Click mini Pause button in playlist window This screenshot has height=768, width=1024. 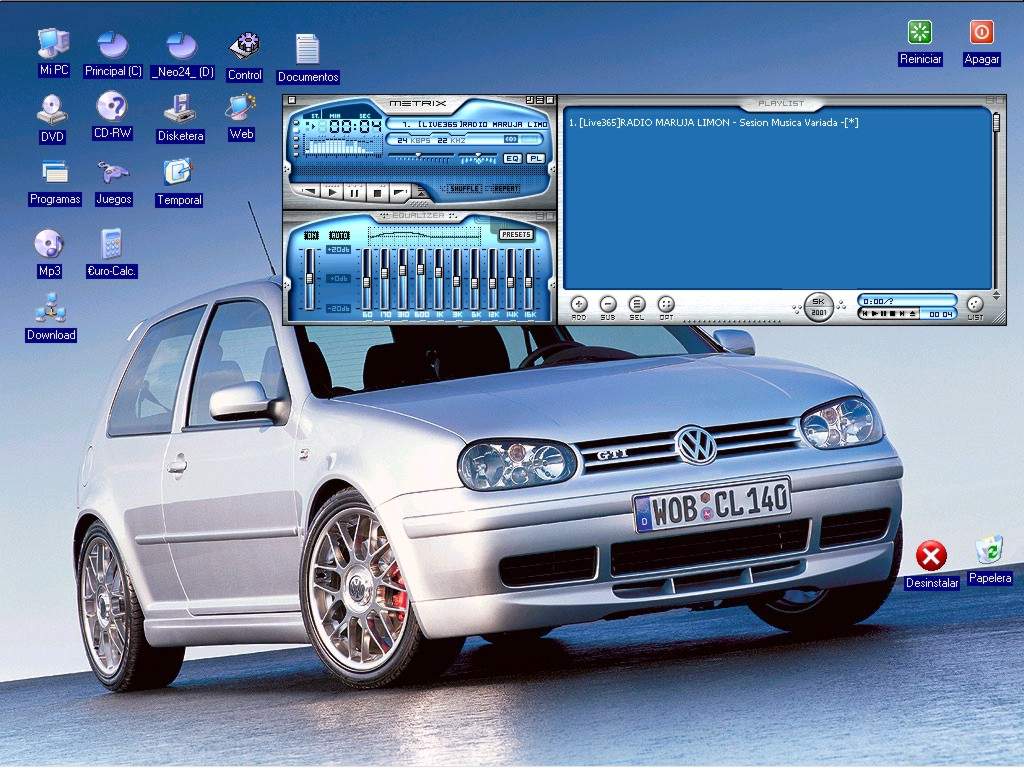coord(884,313)
